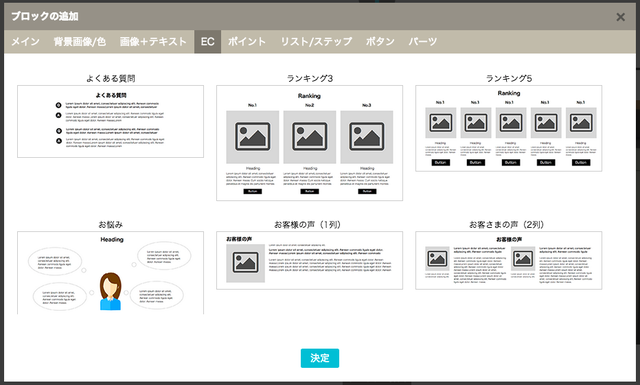Select the お悩み block thumbnail
The width and height of the screenshot is (640, 385).
pyautogui.click(x=110, y=273)
